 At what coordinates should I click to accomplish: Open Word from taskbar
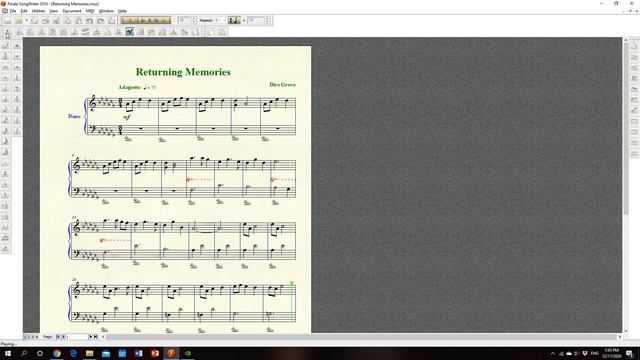(x=138, y=353)
